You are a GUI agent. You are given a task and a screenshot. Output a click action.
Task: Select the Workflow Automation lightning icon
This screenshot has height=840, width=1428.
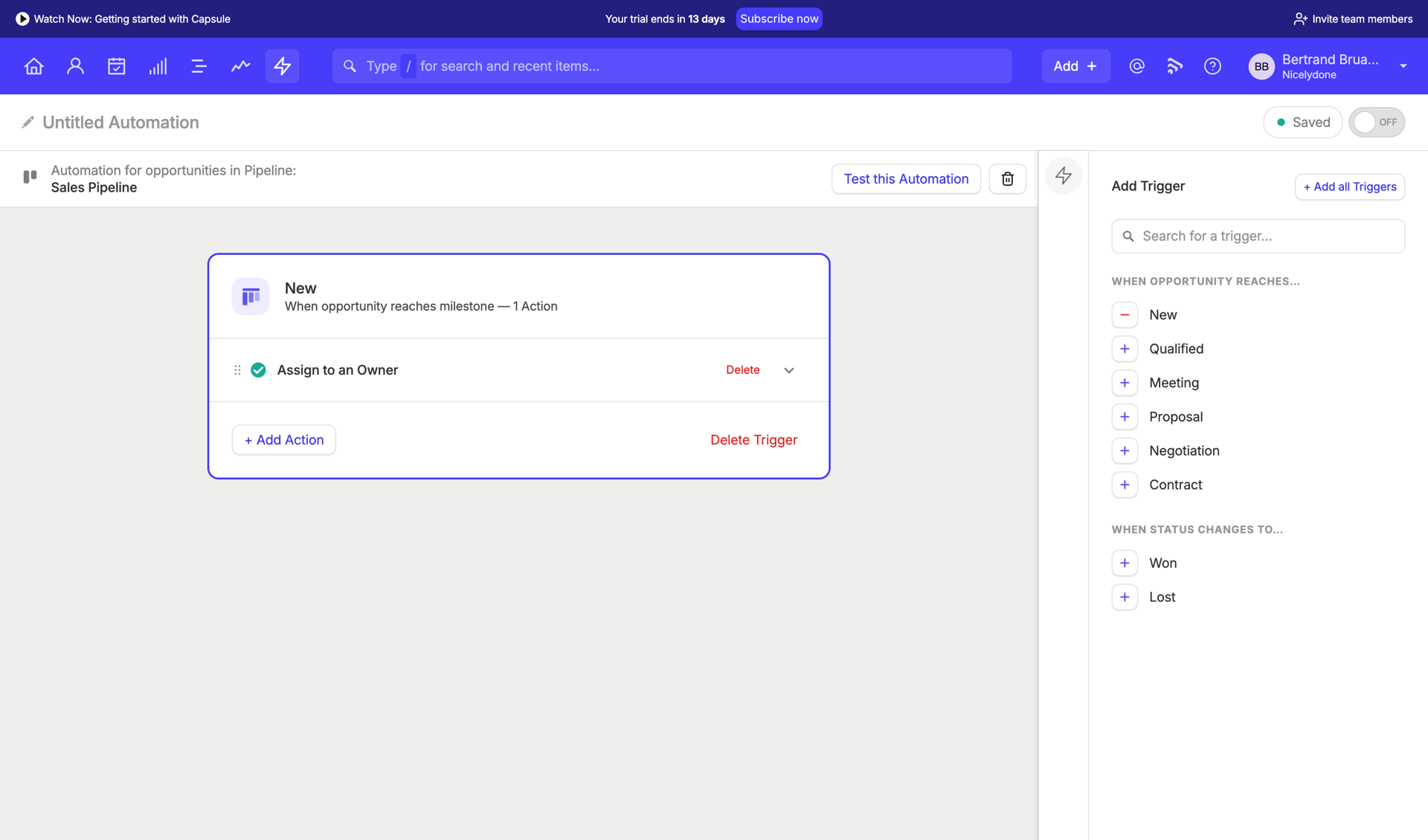(x=282, y=66)
